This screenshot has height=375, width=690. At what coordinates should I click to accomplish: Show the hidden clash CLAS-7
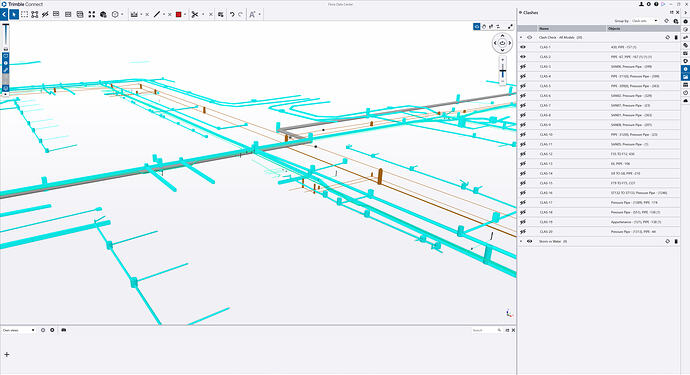pos(523,105)
